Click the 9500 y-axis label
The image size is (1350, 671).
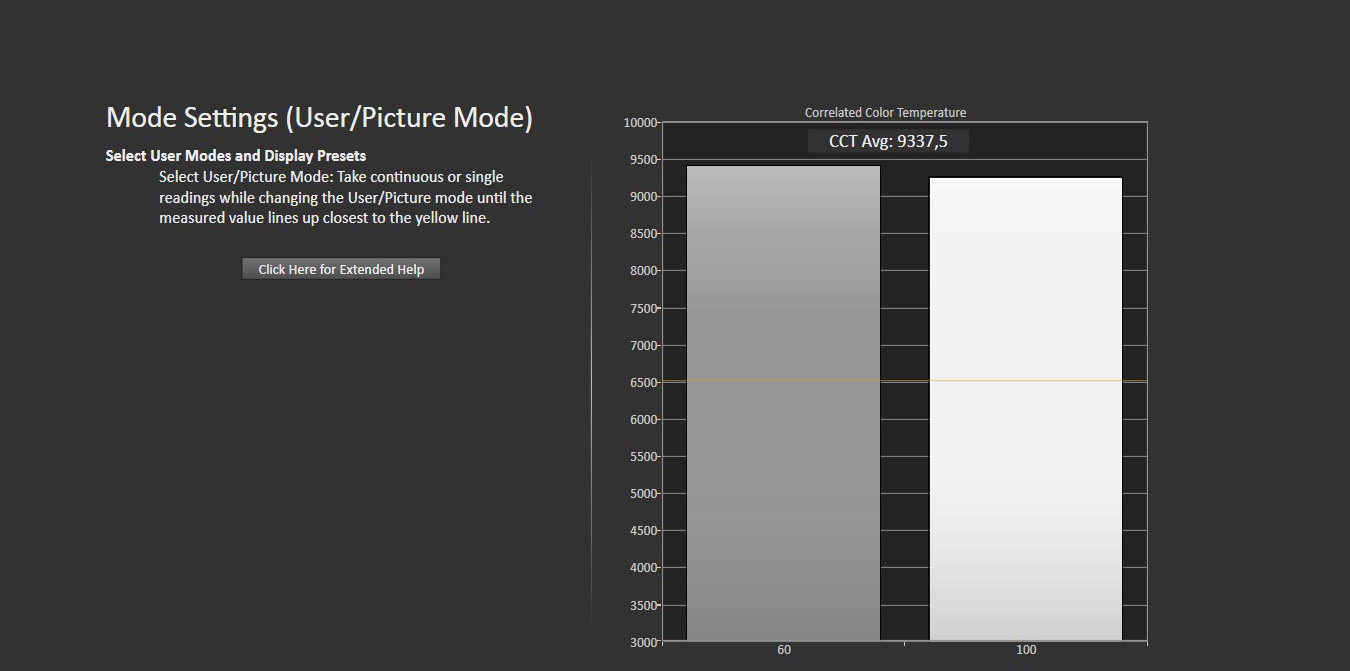[641, 160]
